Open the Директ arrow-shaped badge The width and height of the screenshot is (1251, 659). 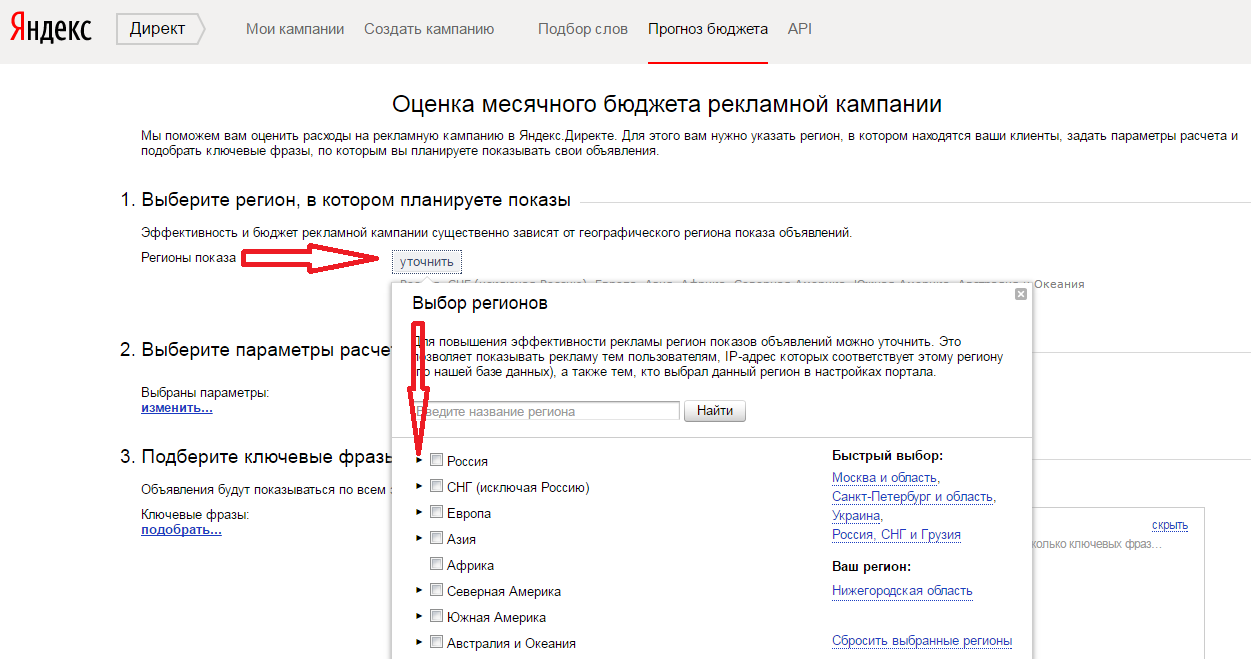(x=160, y=29)
